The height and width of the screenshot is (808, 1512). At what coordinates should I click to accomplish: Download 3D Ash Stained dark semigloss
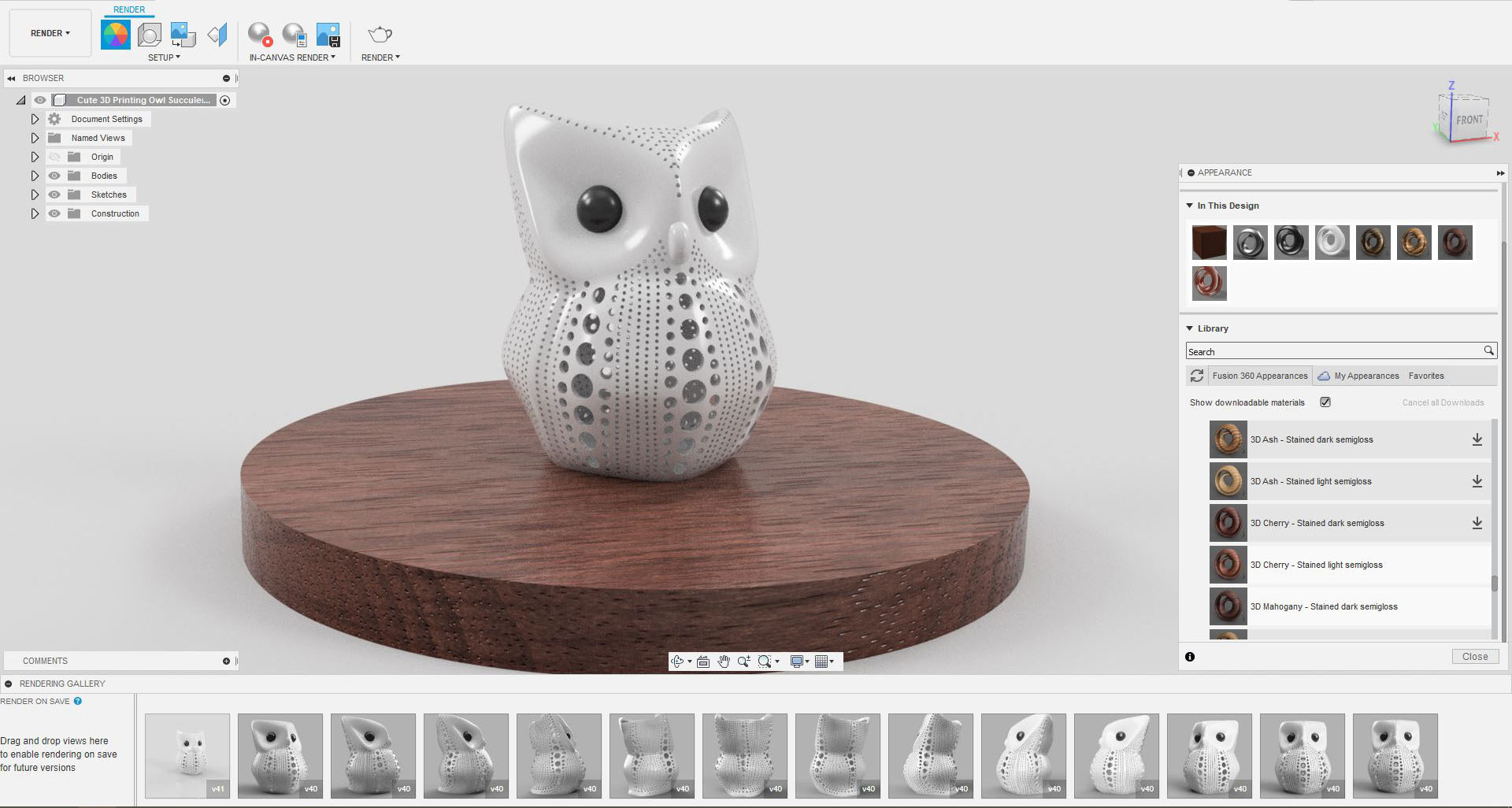coord(1477,439)
